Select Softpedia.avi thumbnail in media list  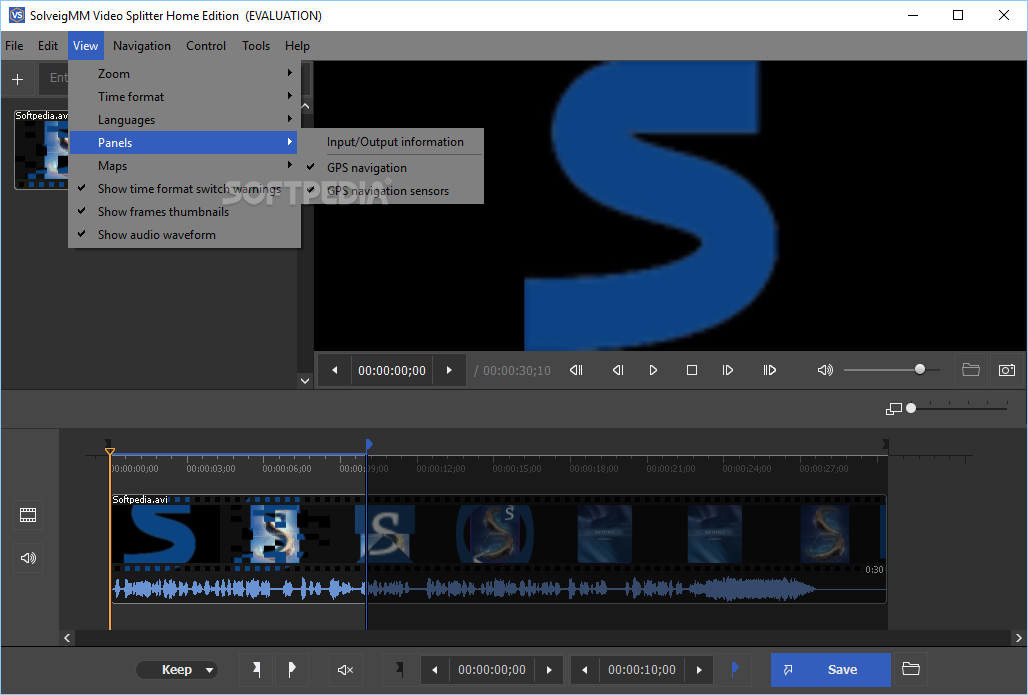tap(41, 149)
